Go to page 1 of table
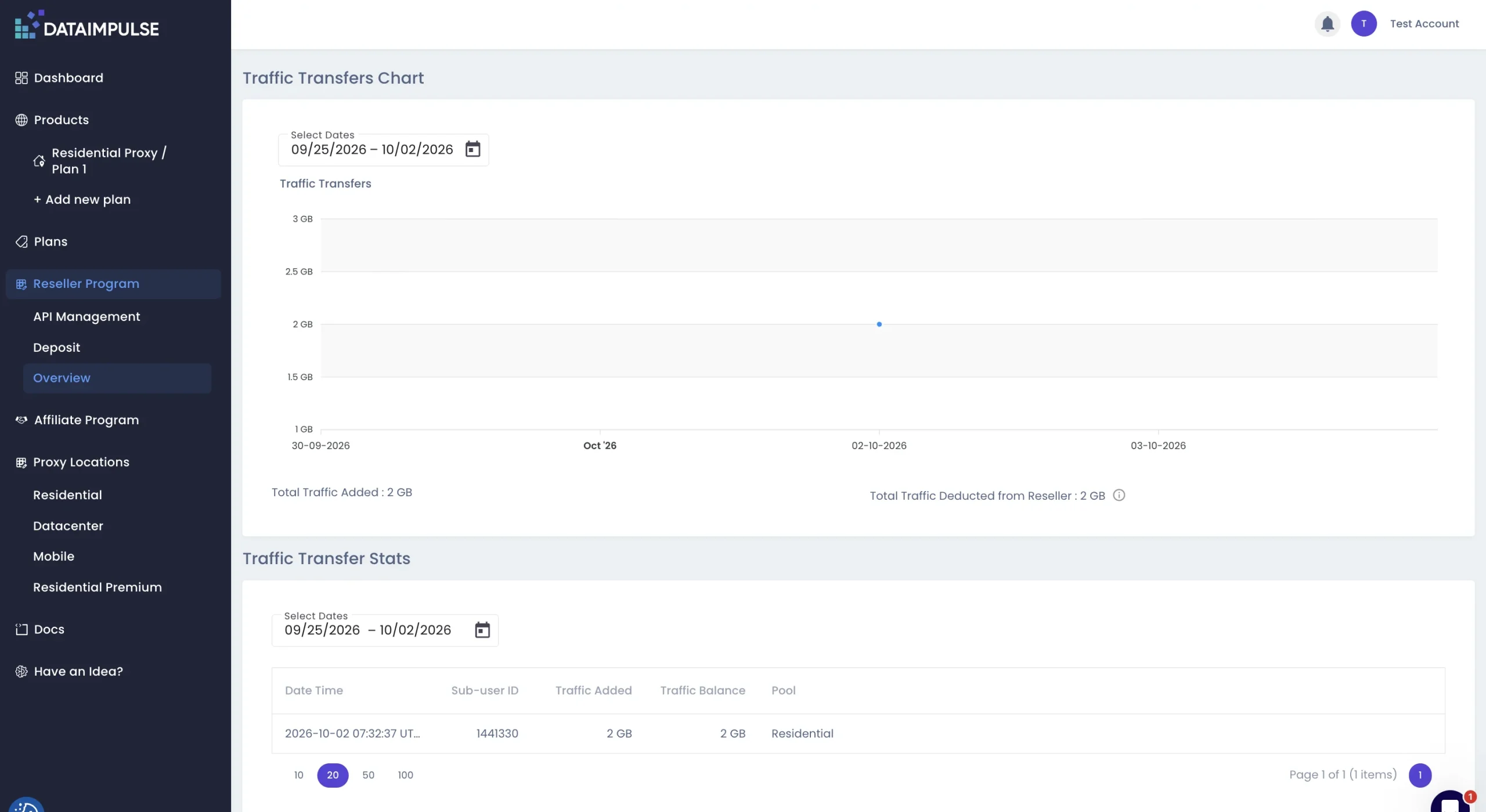The height and width of the screenshot is (812, 1486). click(1420, 775)
